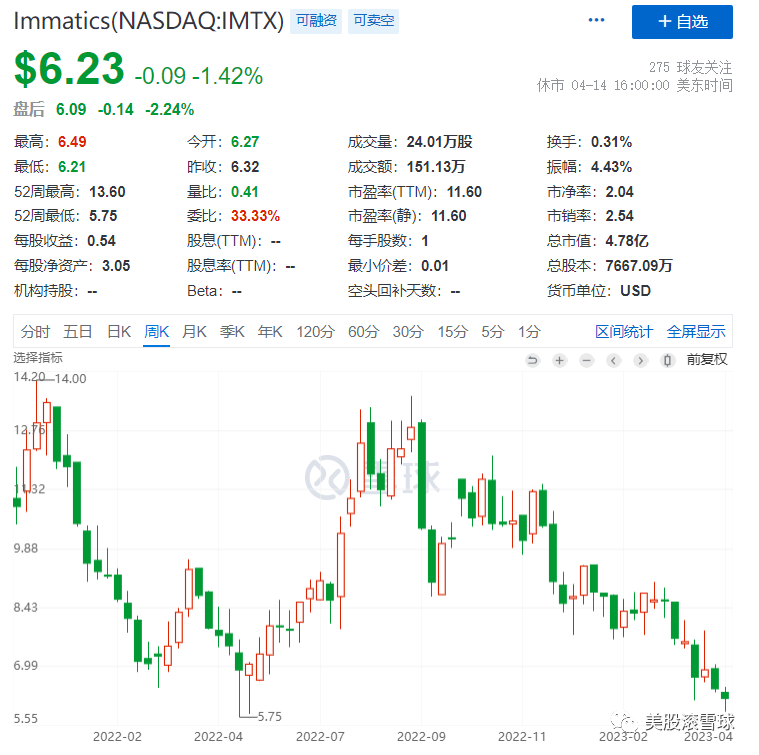The width and height of the screenshot is (759, 755).
Task: Zoom out the chart with minus icon
Action: (x=587, y=360)
